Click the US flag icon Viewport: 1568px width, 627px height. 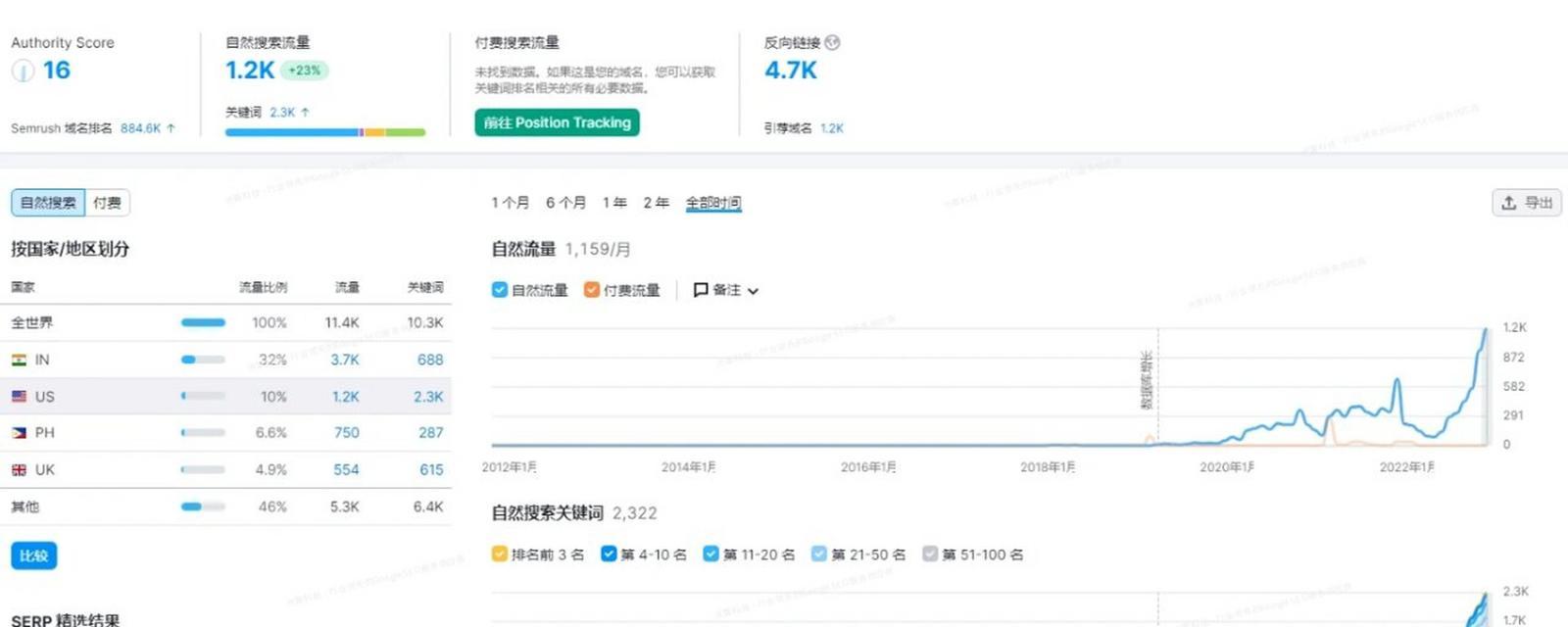tap(19, 397)
